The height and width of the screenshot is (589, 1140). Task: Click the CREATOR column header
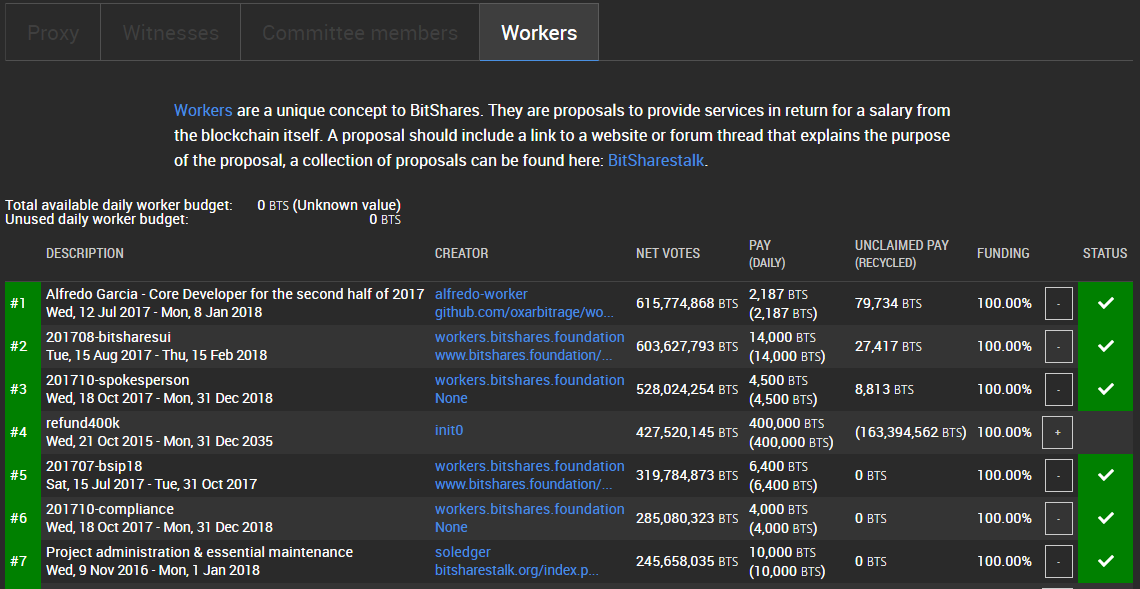point(462,253)
